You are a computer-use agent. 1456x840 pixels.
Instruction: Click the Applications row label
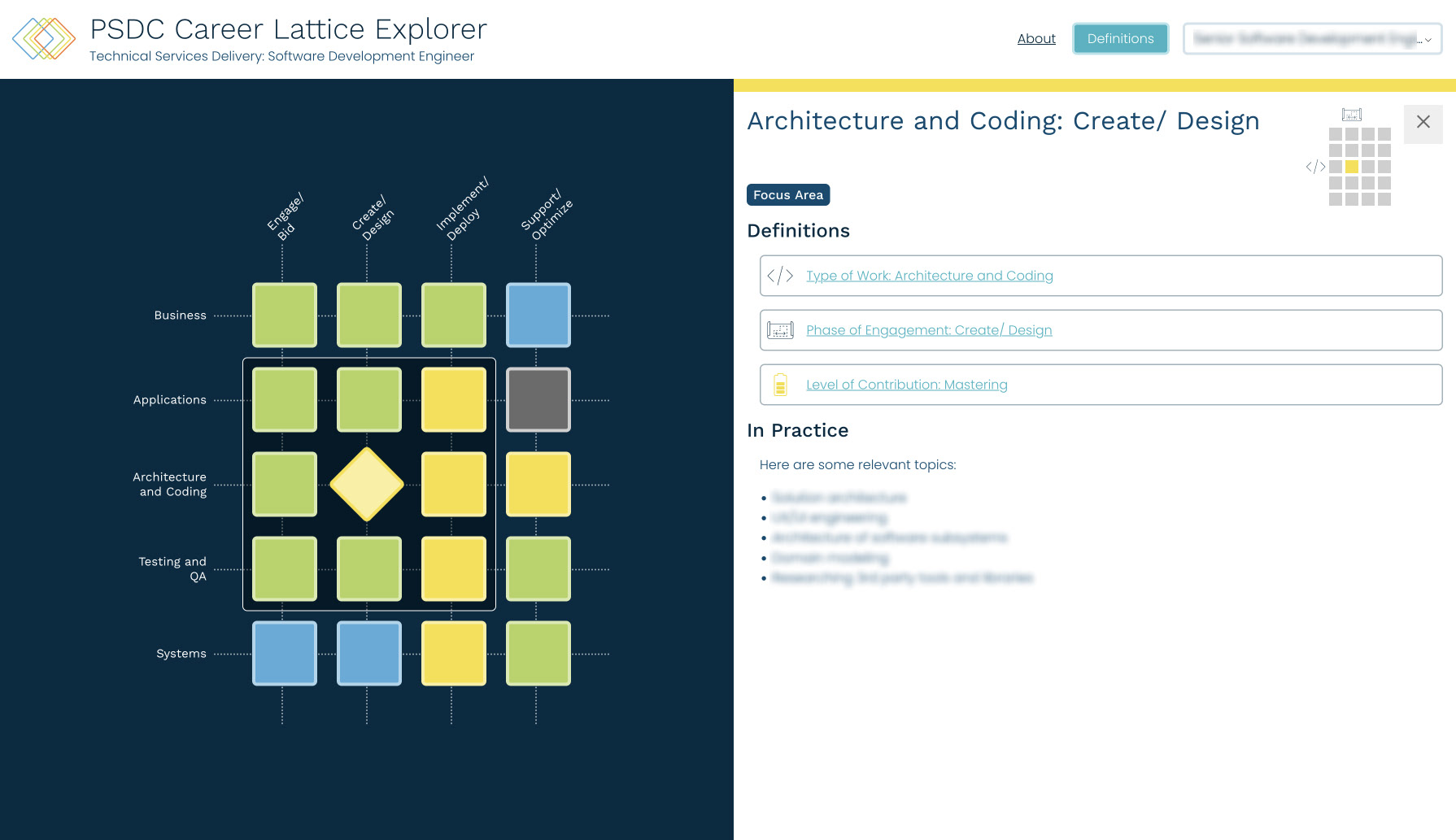click(x=170, y=400)
